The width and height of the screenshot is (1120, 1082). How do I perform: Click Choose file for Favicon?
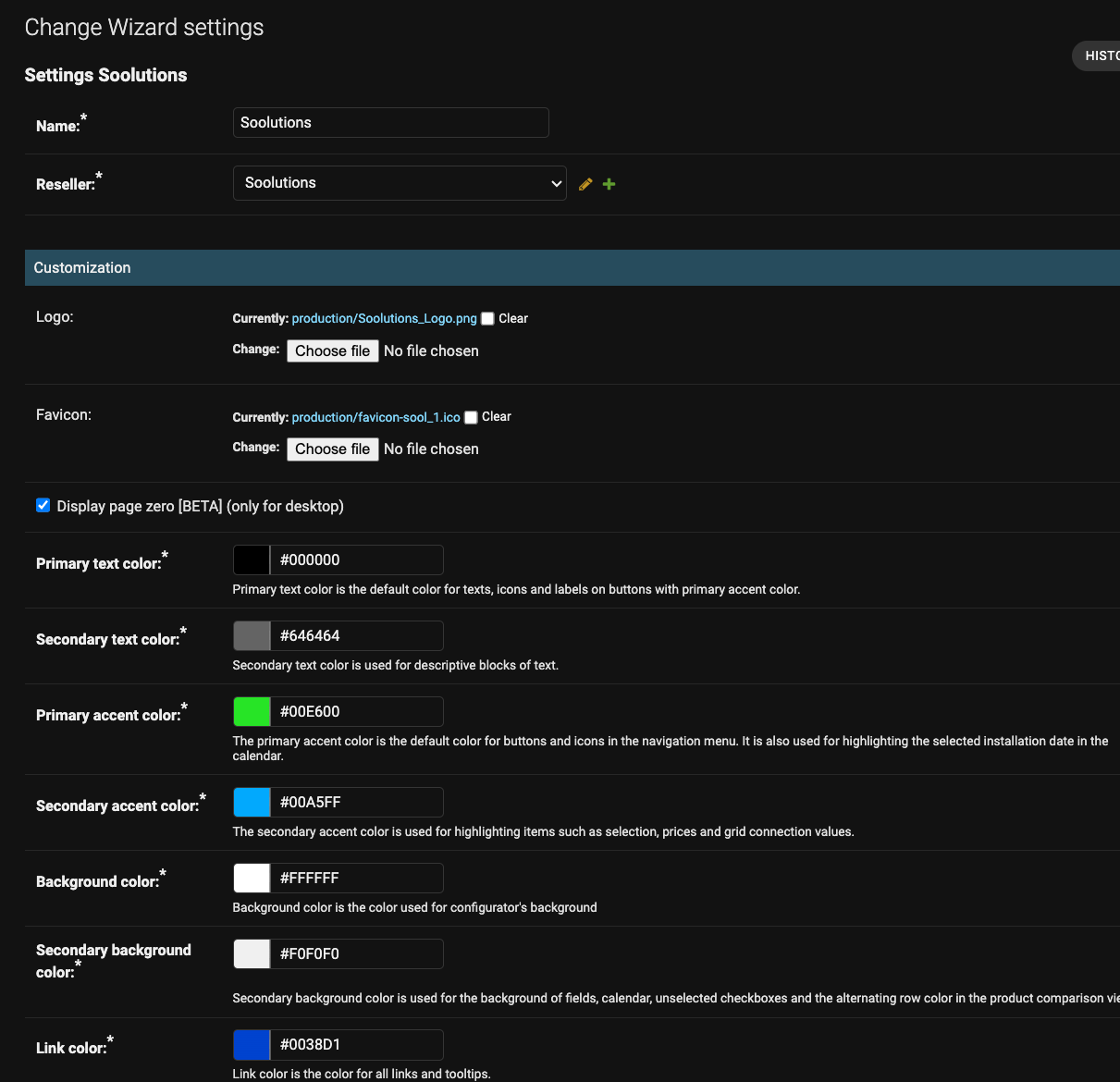(x=332, y=449)
